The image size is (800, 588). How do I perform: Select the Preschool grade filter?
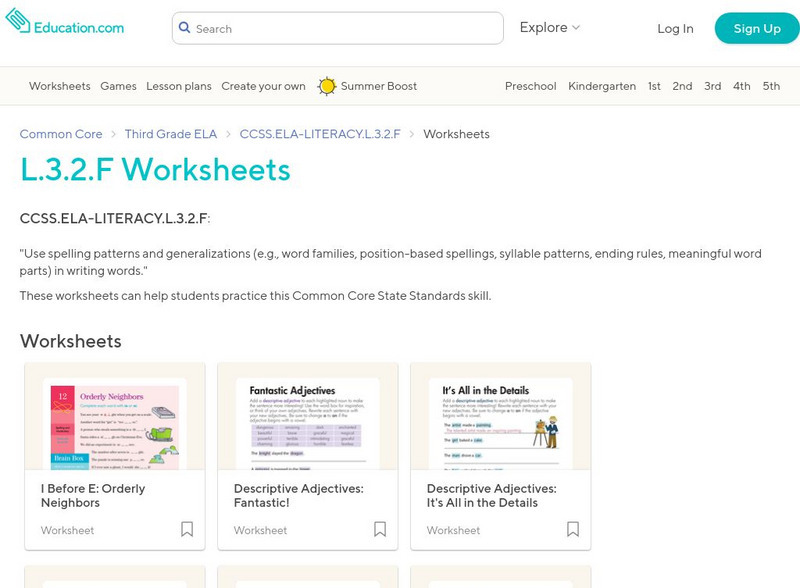click(531, 86)
